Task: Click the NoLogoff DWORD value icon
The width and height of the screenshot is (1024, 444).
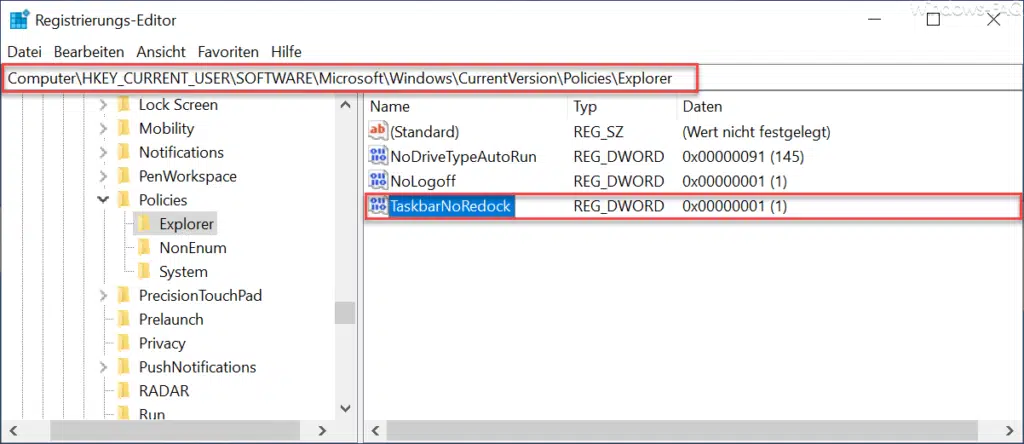Action: click(378, 181)
